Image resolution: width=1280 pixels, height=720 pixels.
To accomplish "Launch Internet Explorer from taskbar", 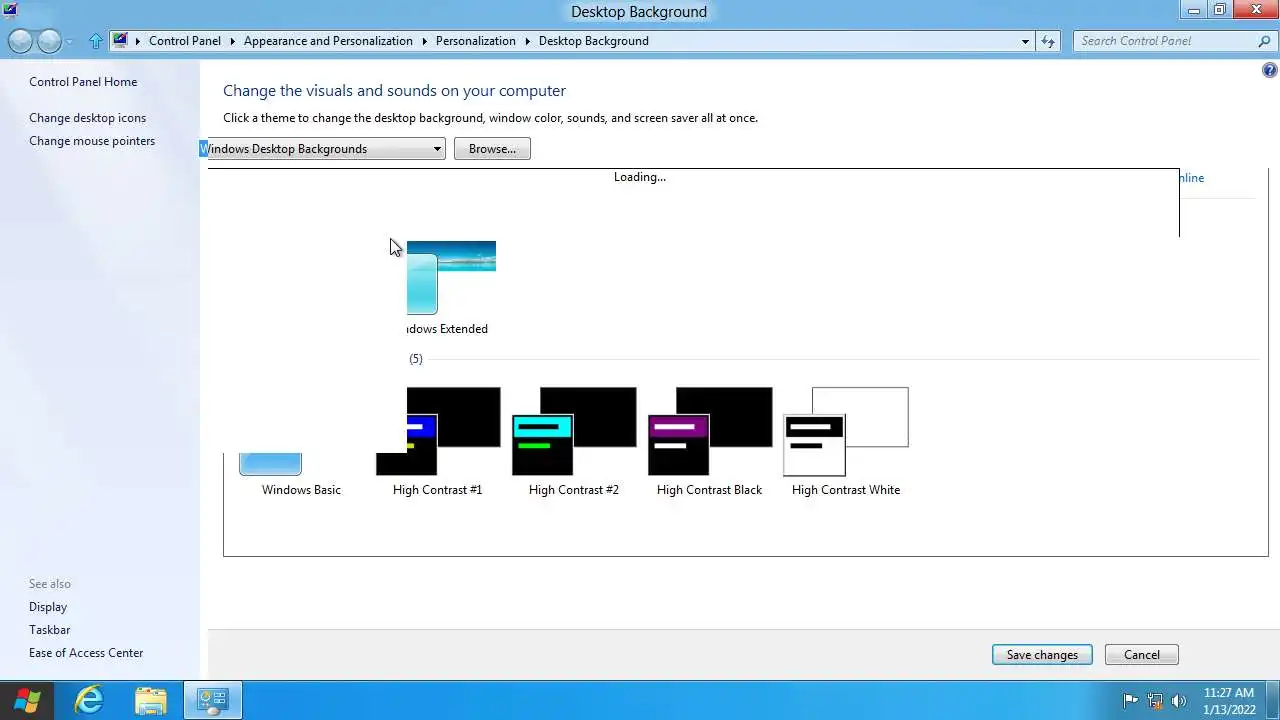I will coord(89,701).
